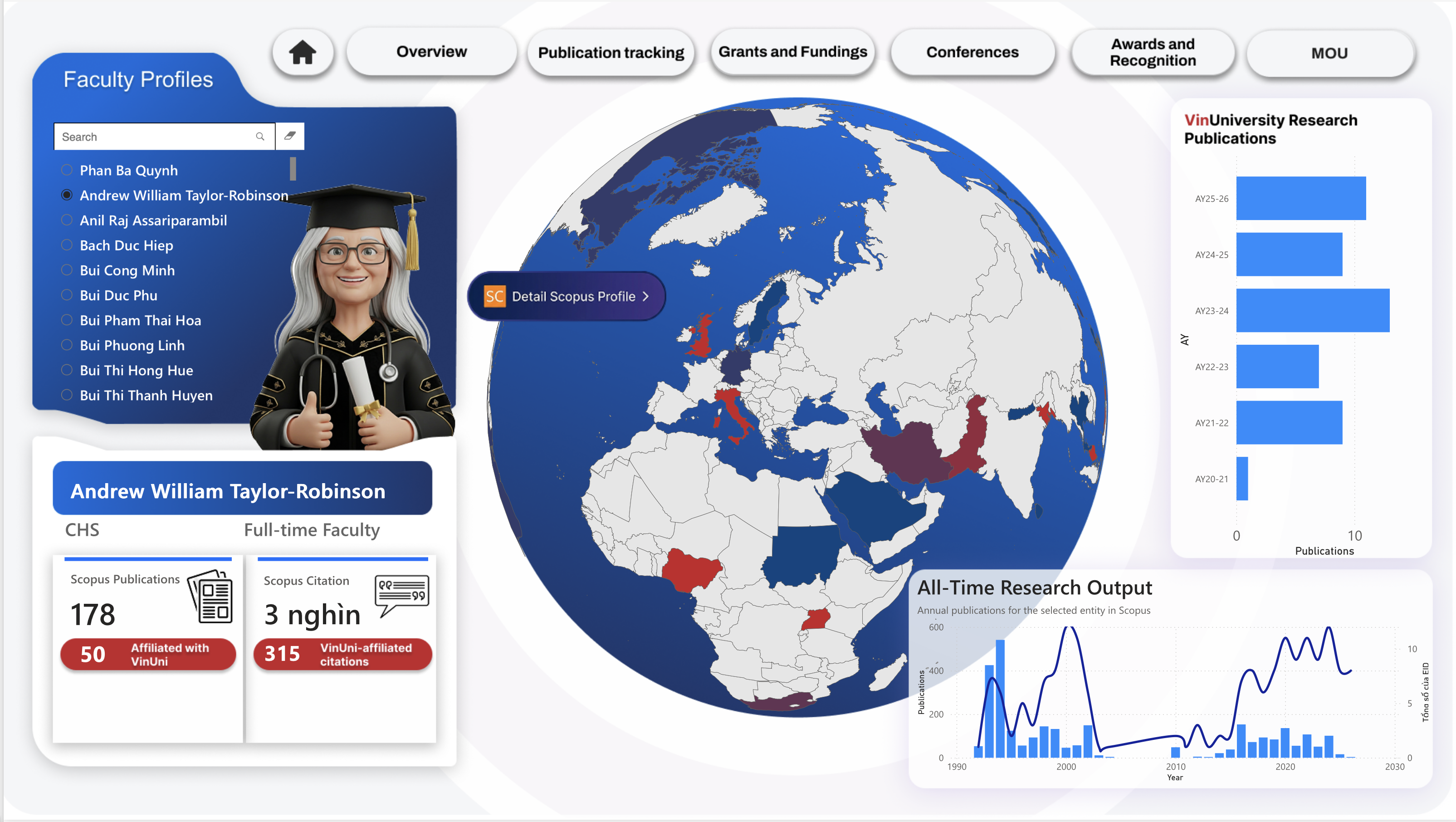Open the Overview tab
The height and width of the screenshot is (822, 1456).
point(432,51)
